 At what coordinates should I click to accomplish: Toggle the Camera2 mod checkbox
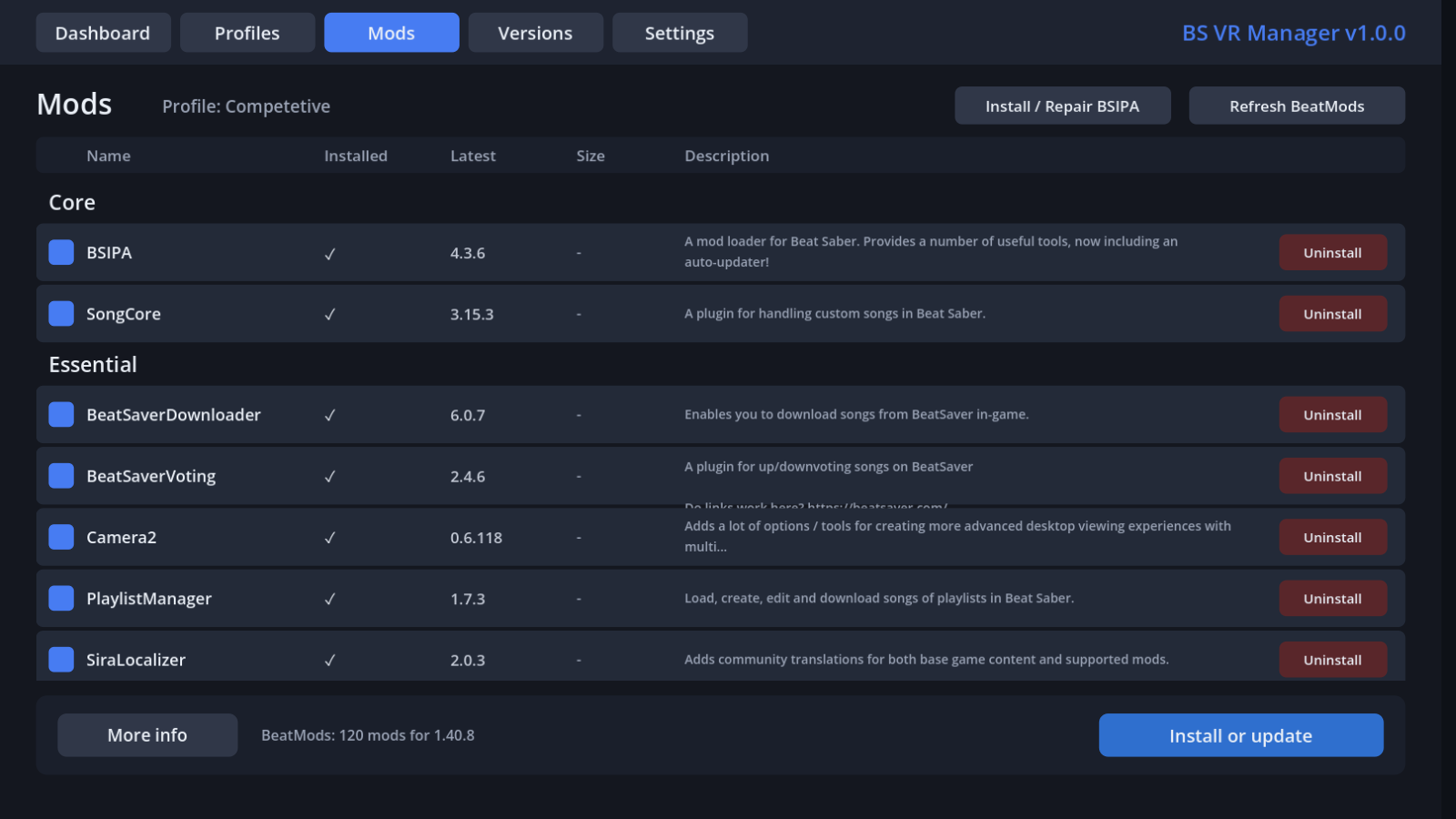(61, 537)
